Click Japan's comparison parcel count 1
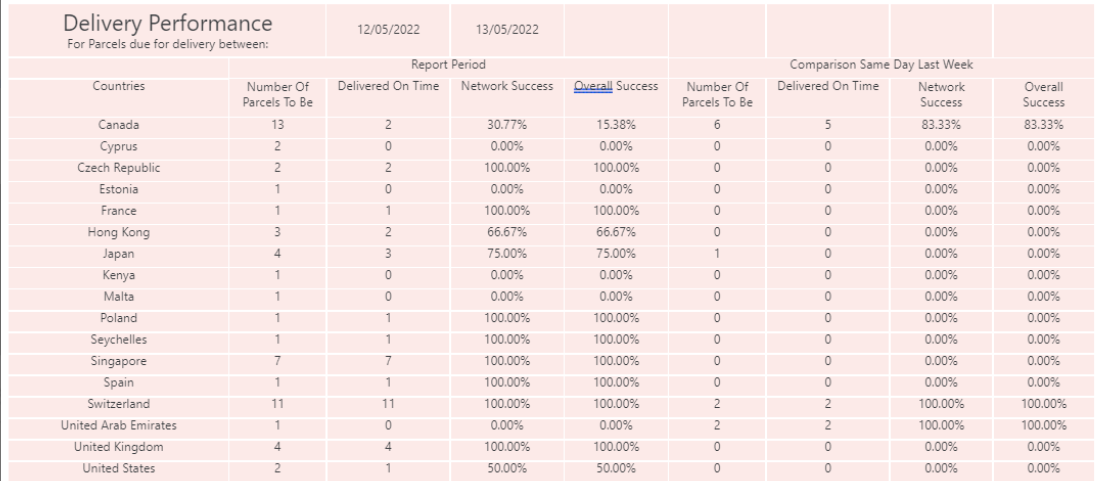Image resolution: width=1097 pixels, height=481 pixels. click(717, 254)
